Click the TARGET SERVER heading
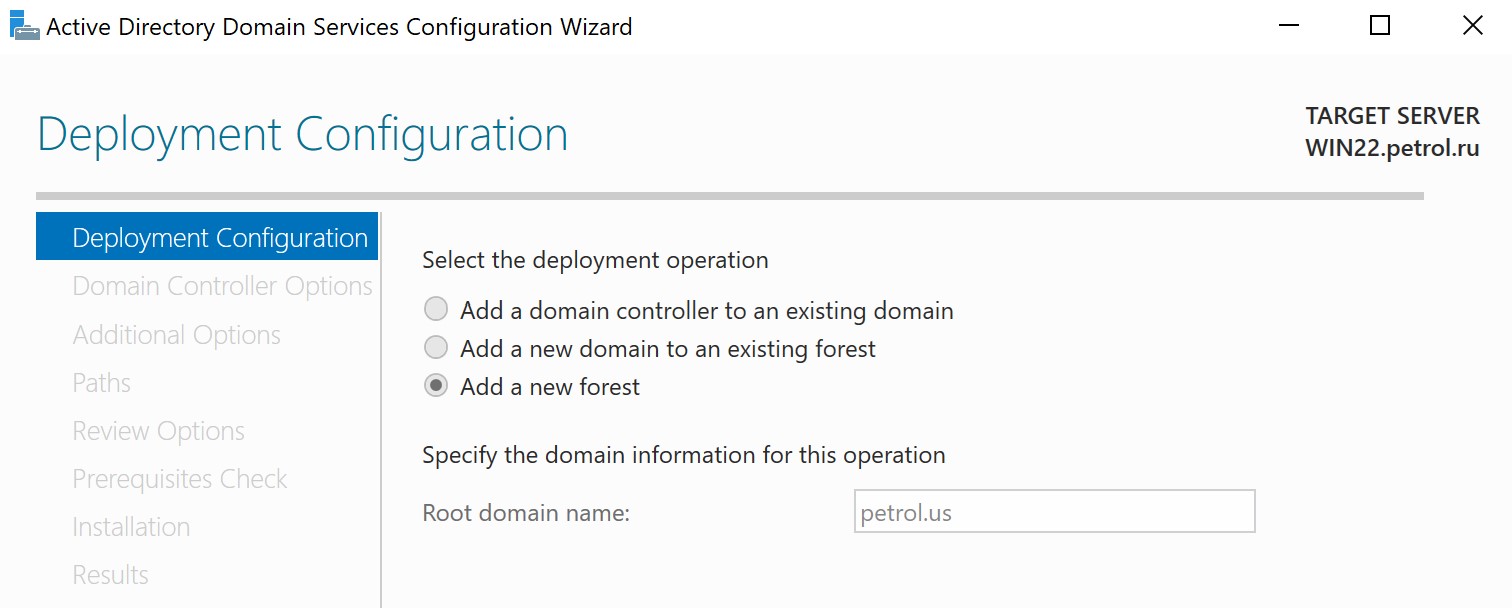Image resolution: width=1512 pixels, height=608 pixels. [x=1392, y=116]
